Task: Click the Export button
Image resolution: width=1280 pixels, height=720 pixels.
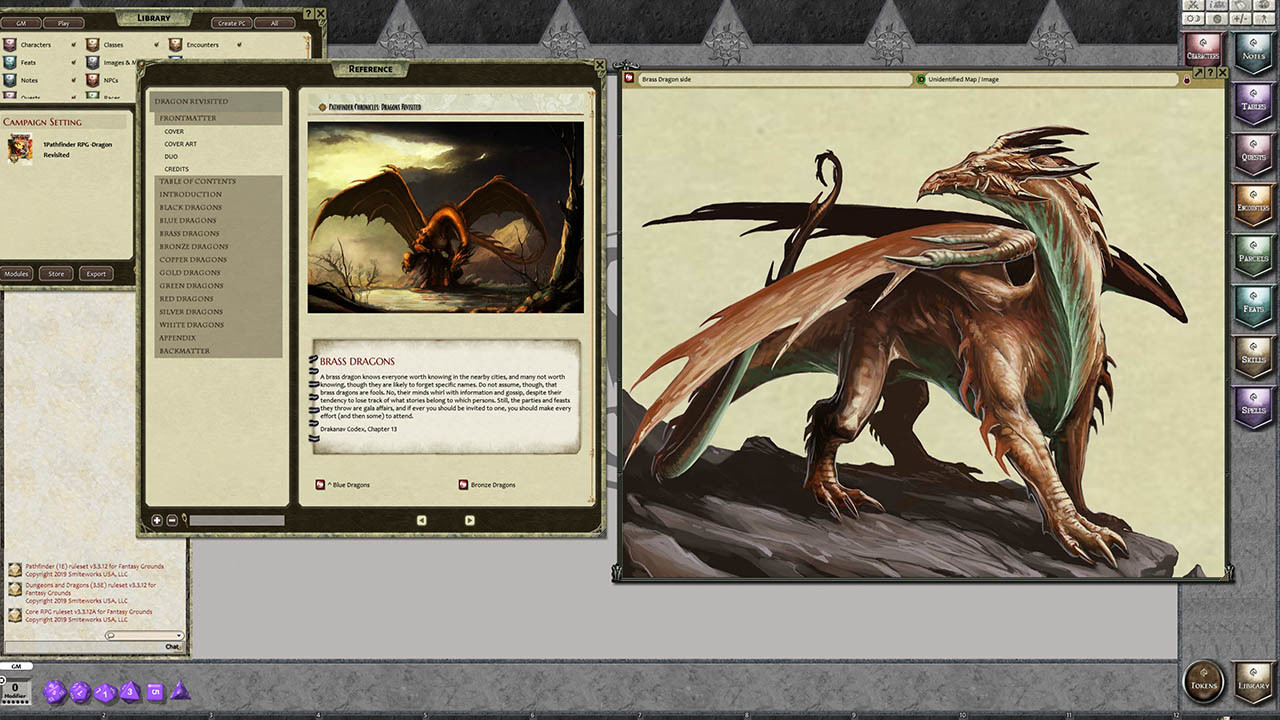Action: pyautogui.click(x=96, y=274)
